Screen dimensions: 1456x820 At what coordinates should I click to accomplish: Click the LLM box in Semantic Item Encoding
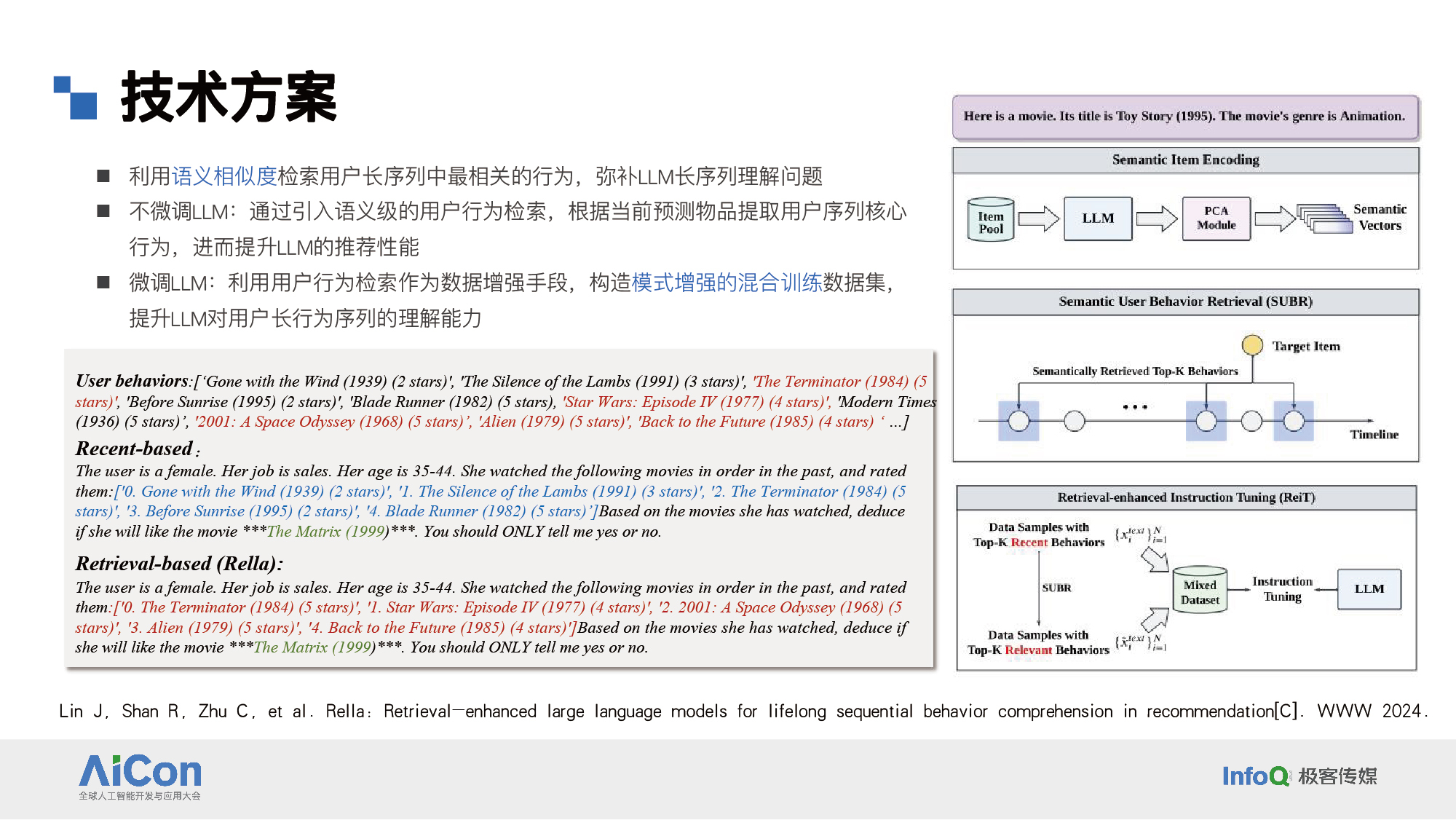tap(1098, 218)
